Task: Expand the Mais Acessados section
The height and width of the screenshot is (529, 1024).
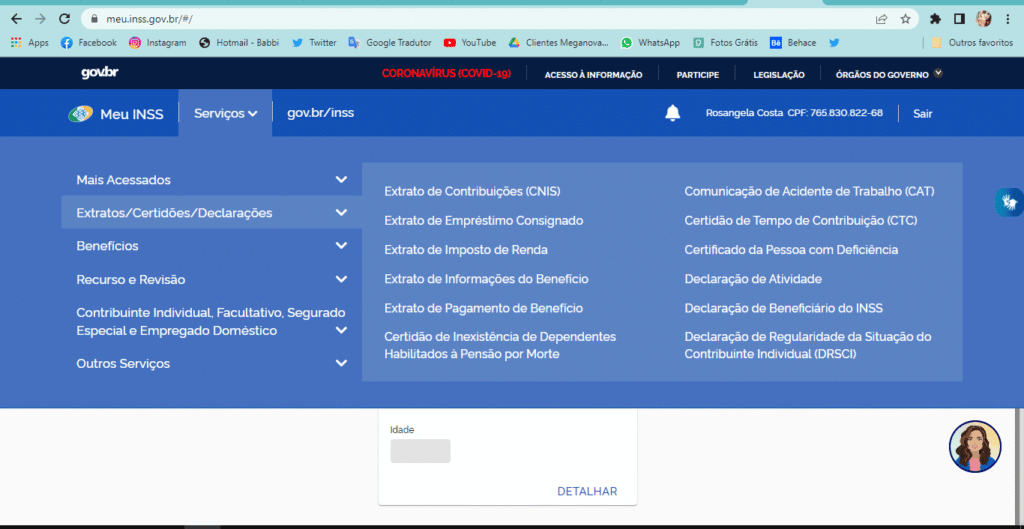Action: pyautogui.click(x=212, y=180)
